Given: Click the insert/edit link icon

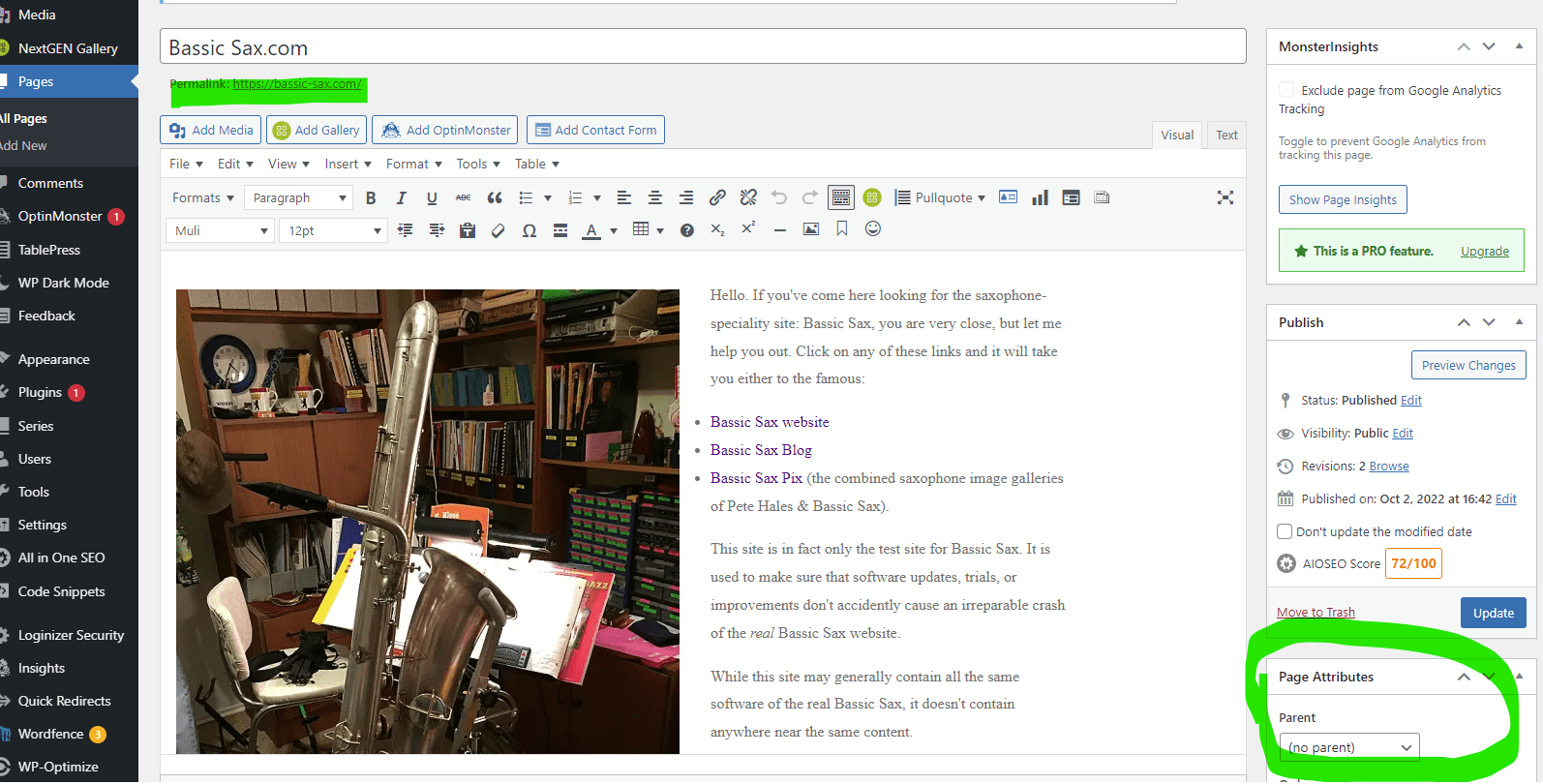Looking at the screenshot, I should 717,197.
